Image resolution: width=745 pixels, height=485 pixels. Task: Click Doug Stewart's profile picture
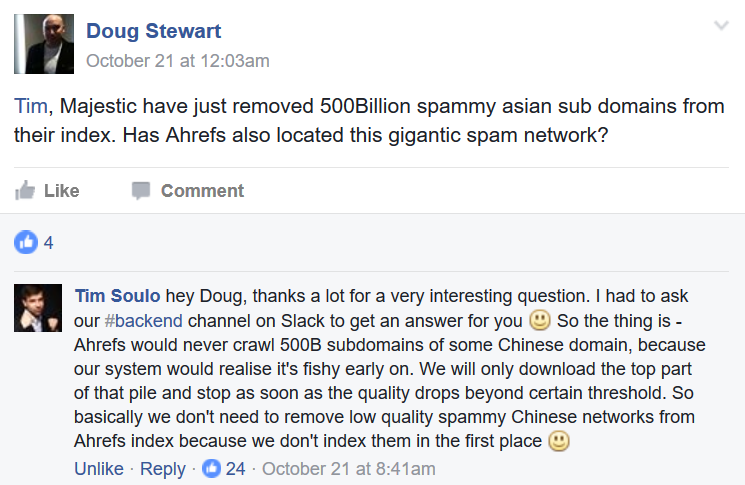[x=43, y=44]
